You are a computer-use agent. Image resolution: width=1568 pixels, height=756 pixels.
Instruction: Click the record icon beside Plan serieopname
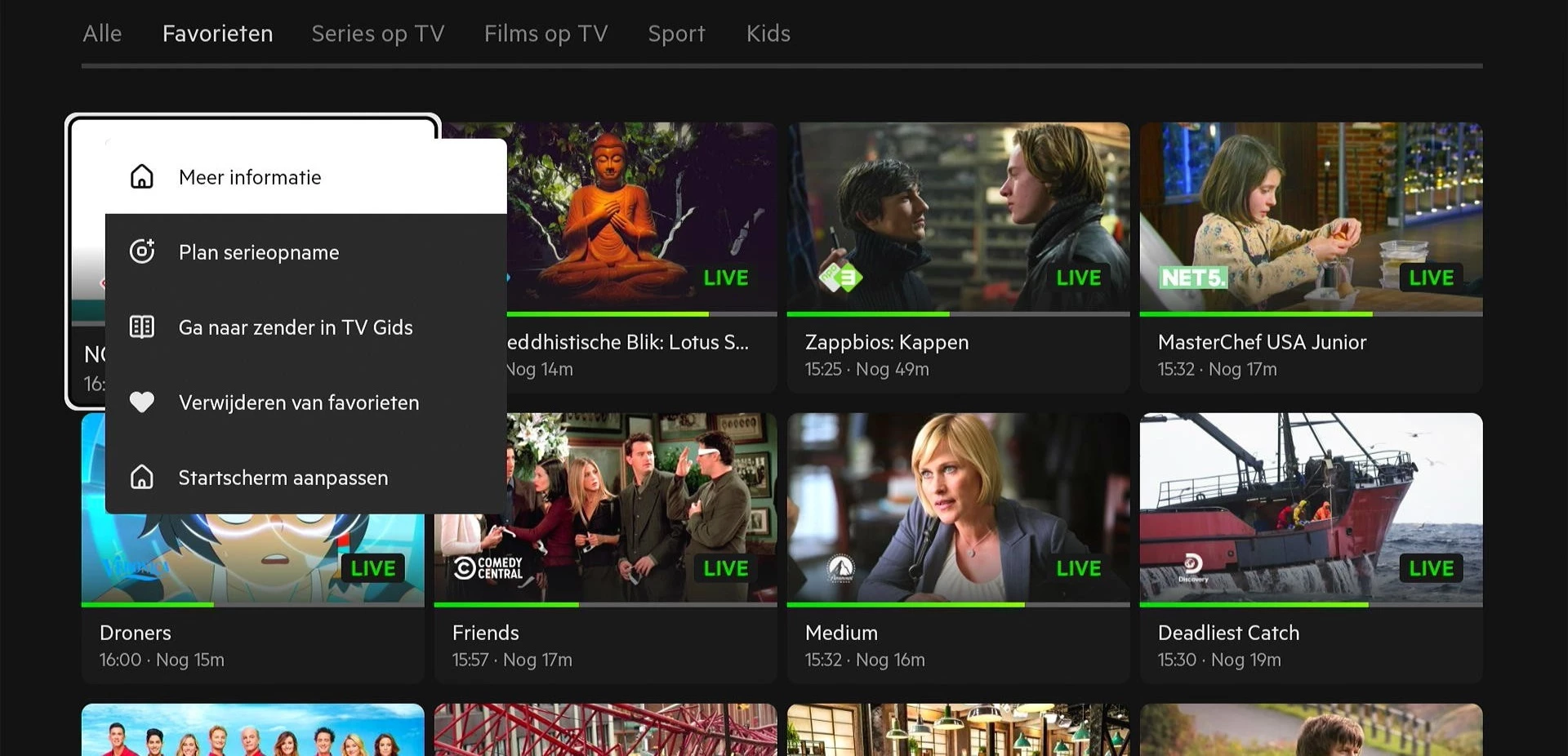(x=142, y=251)
